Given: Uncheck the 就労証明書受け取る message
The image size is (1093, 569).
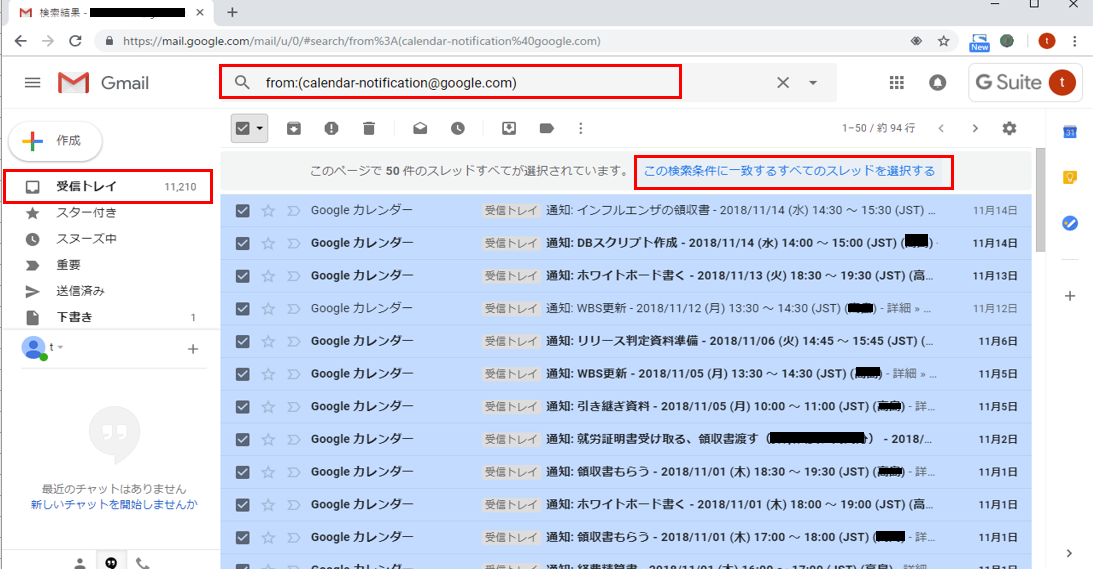Looking at the screenshot, I should tap(243, 439).
